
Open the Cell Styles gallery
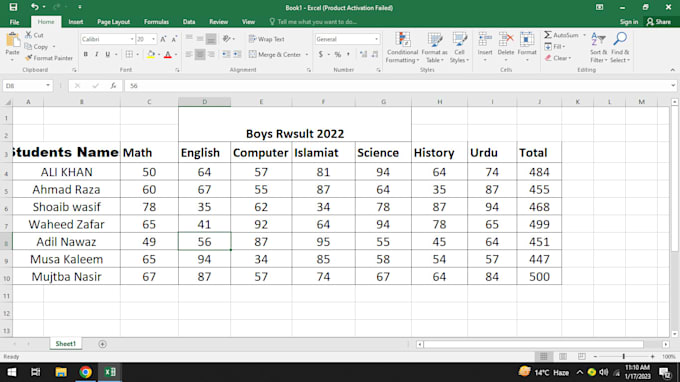459,47
